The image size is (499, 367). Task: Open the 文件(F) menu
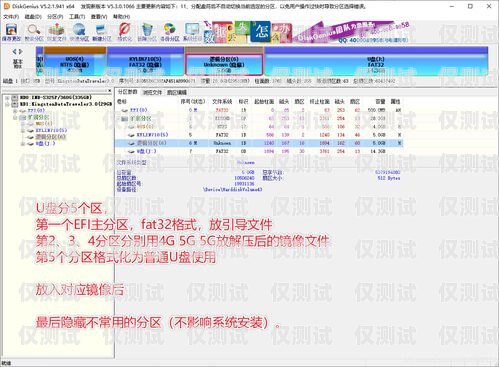click(11, 16)
